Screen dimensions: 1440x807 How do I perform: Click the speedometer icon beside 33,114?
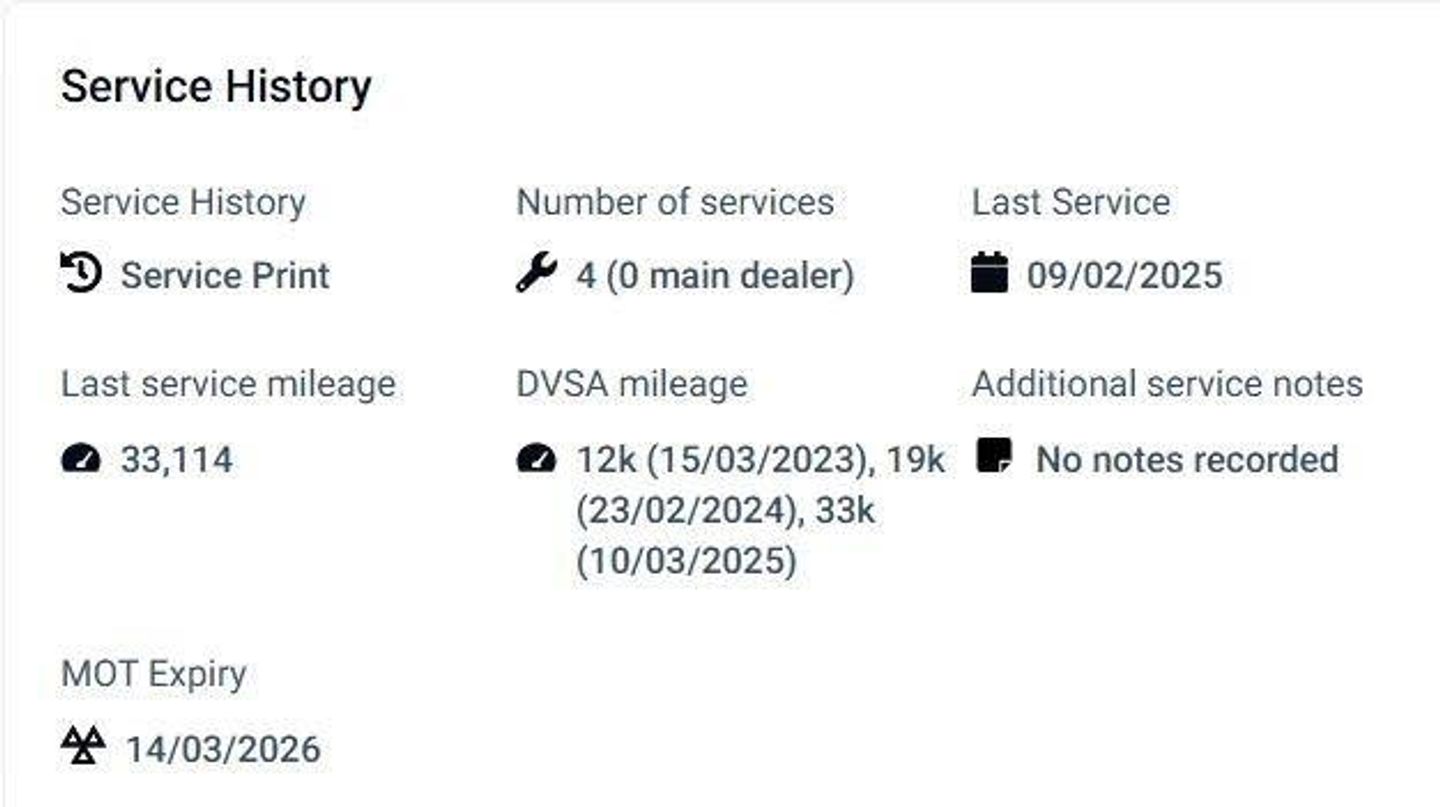81,459
